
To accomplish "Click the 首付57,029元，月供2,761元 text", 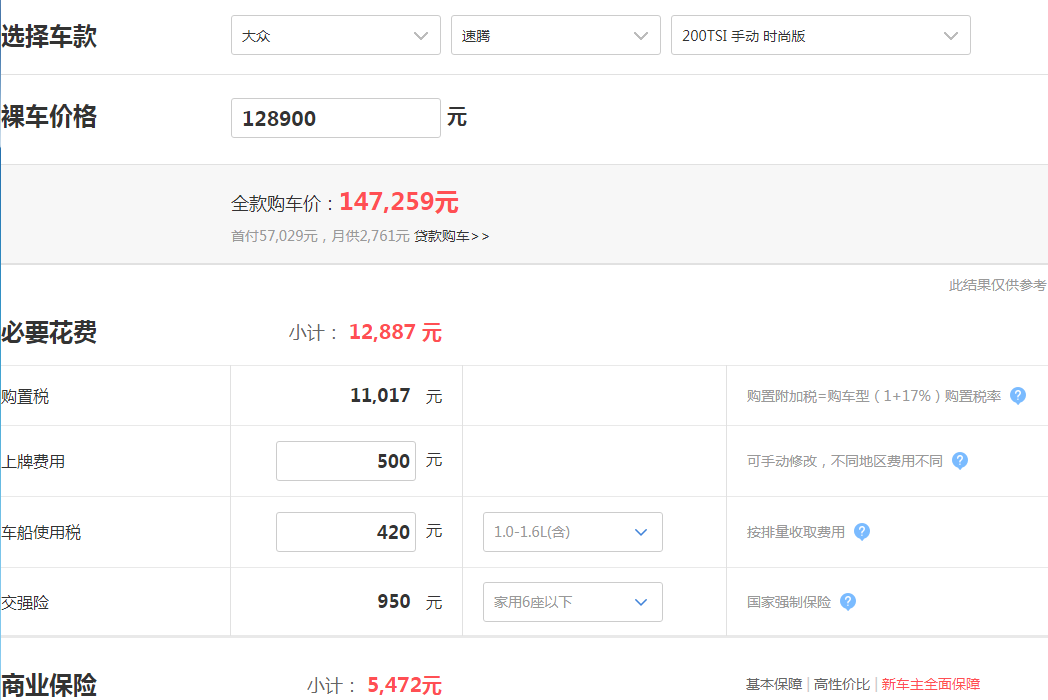I will pos(320,236).
